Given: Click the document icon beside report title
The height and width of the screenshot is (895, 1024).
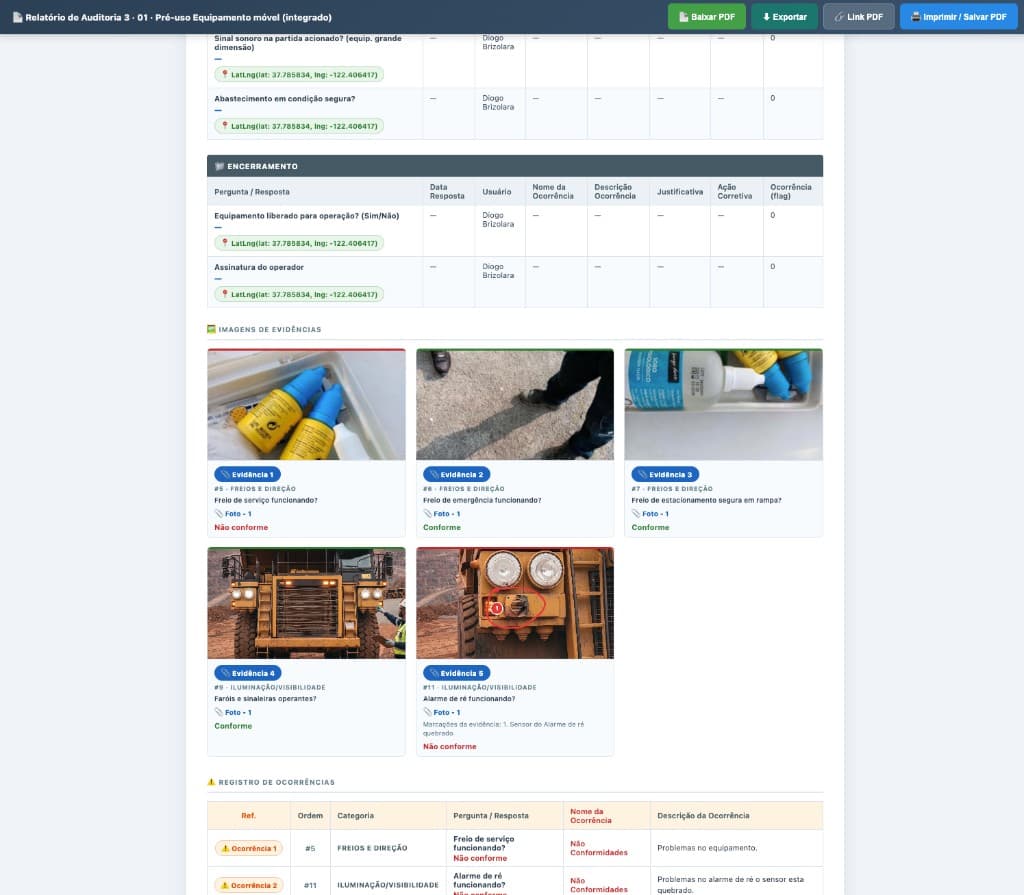Looking at the screenshot, I should coord(18,18).
